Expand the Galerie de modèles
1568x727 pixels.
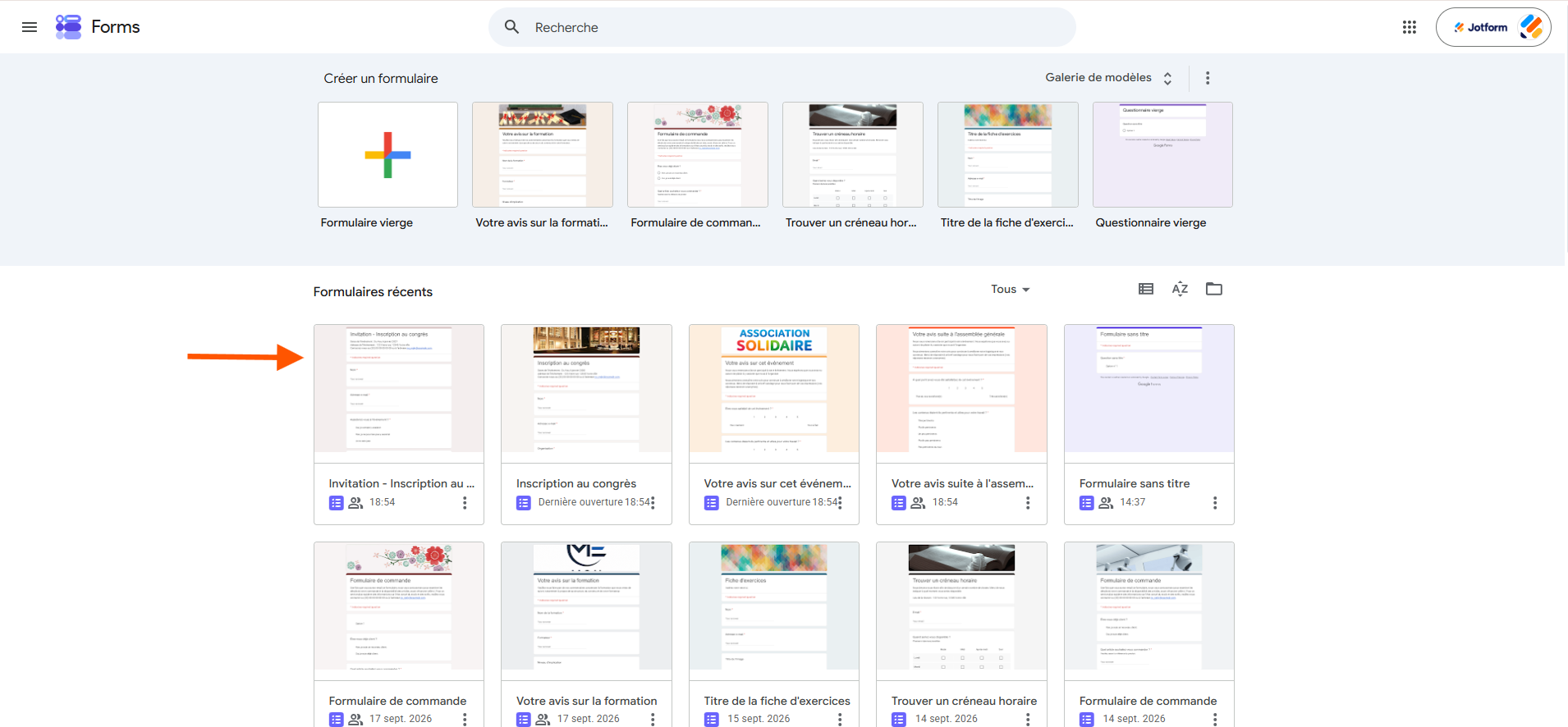(x=1108, y=78)
